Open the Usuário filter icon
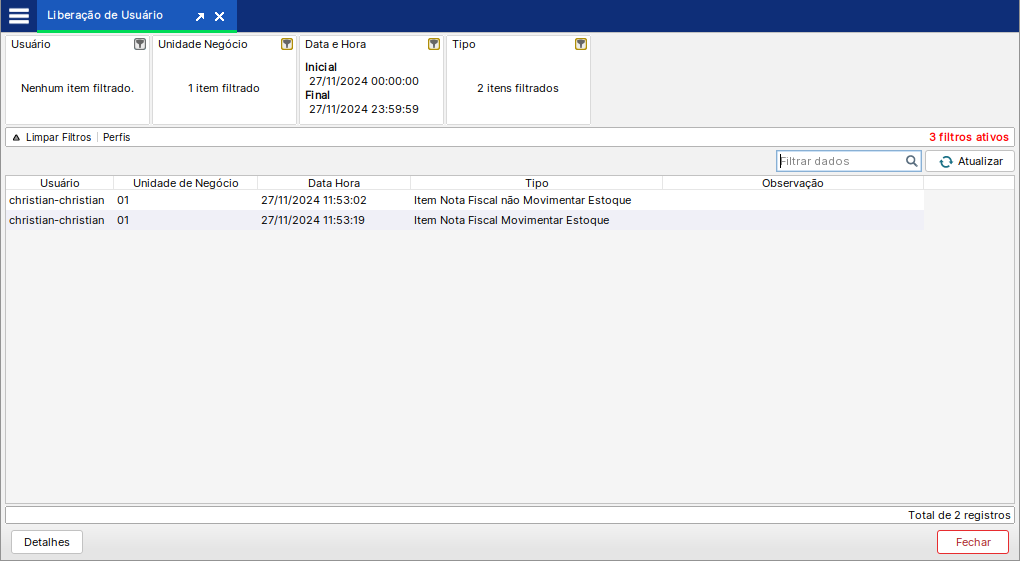 point(140,44)
